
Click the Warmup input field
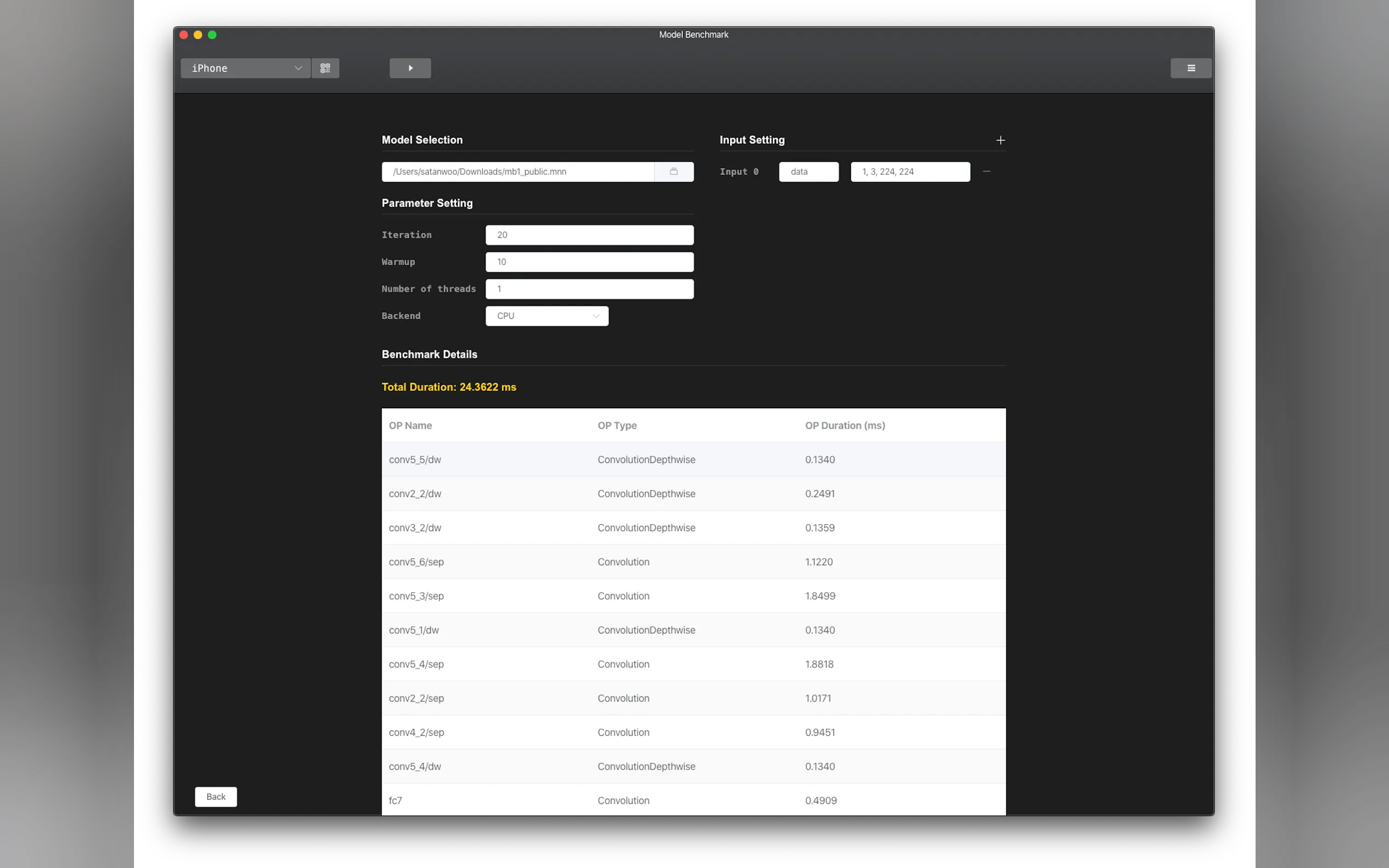click(x=589, y=262)
